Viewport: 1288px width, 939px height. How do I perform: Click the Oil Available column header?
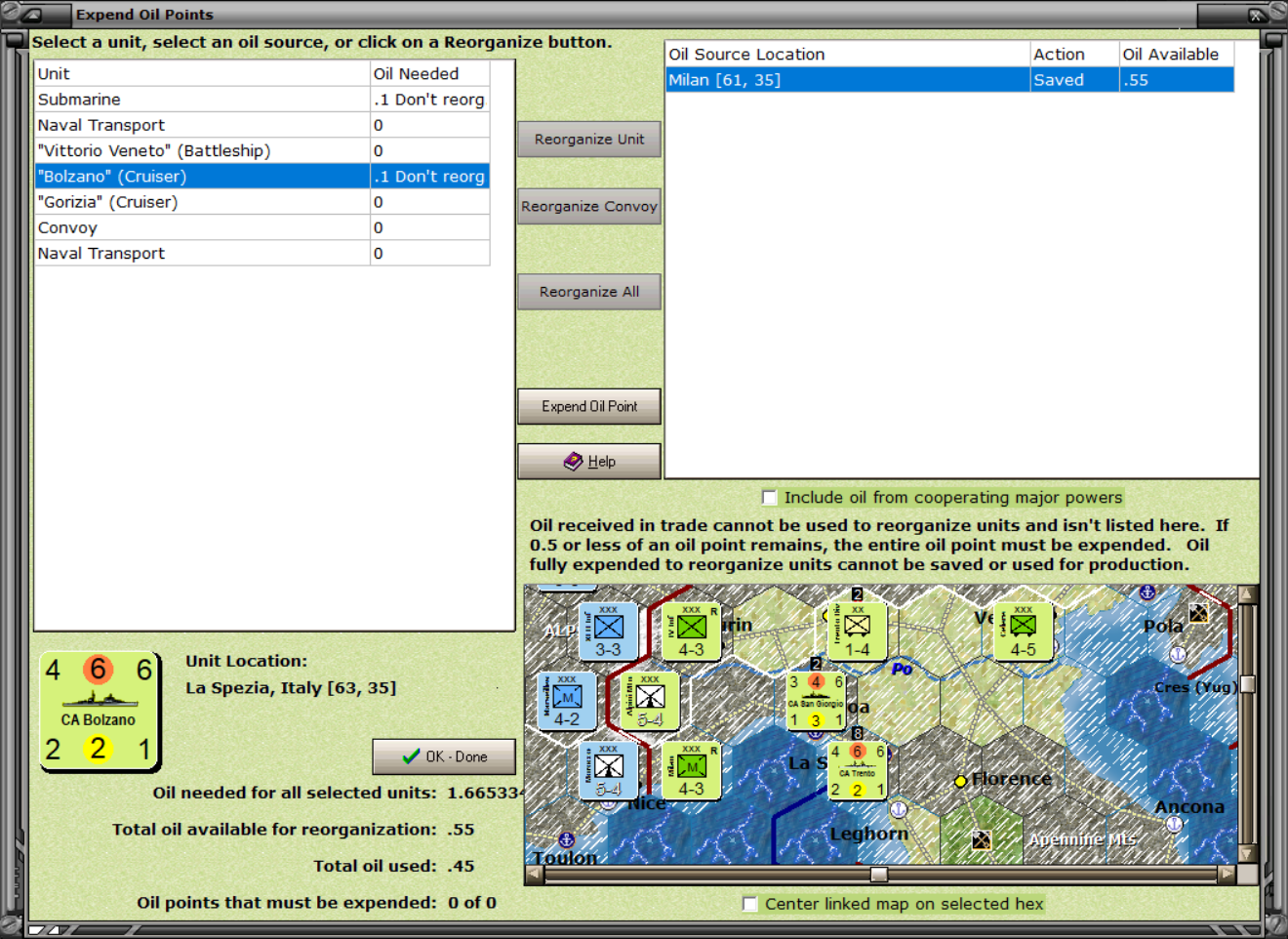coord(1177,54)
